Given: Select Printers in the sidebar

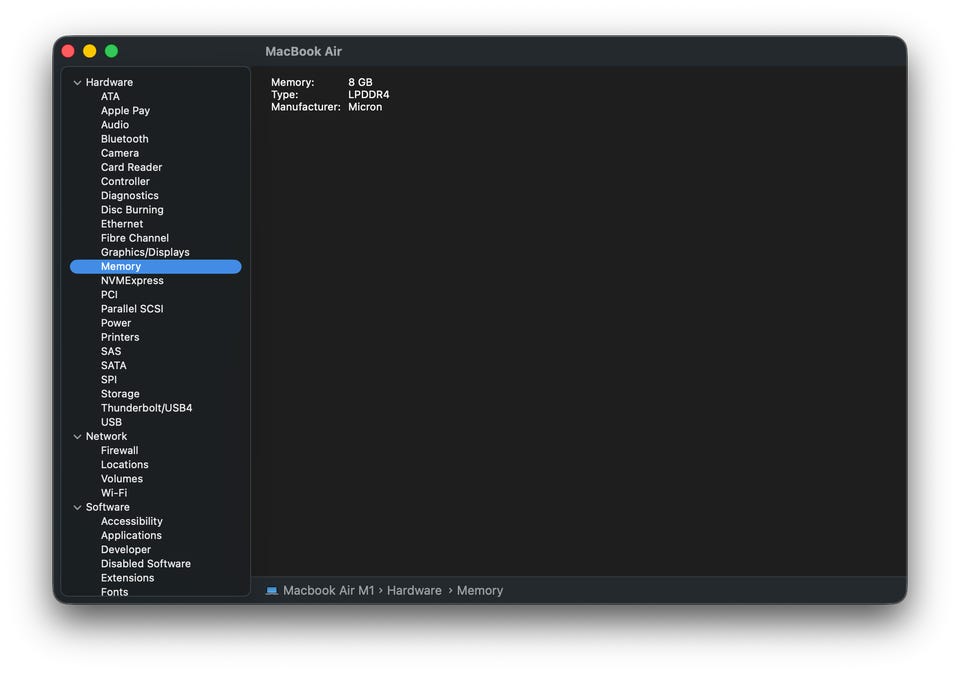Looking at the screenshot, I should [x=120, y=337].
